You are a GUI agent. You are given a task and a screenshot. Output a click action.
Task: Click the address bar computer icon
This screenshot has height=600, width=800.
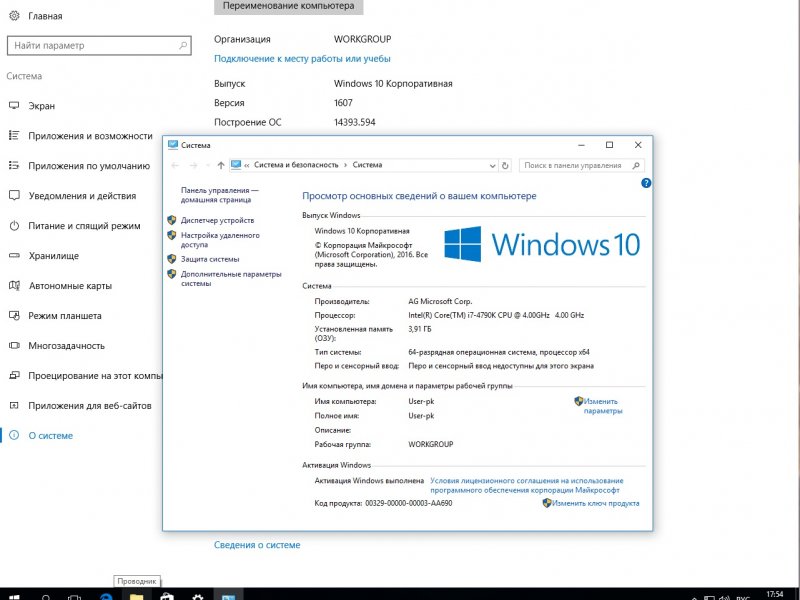tap(236, 165)
